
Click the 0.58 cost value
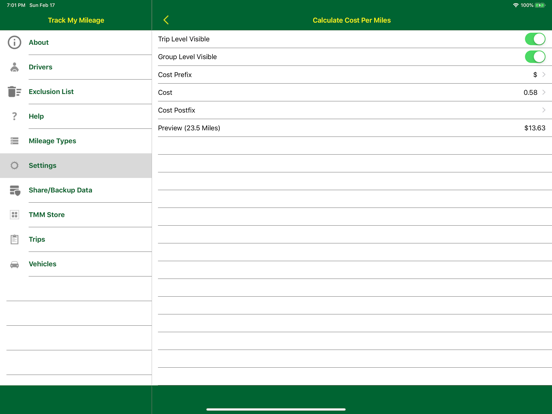tap(530, 93)
